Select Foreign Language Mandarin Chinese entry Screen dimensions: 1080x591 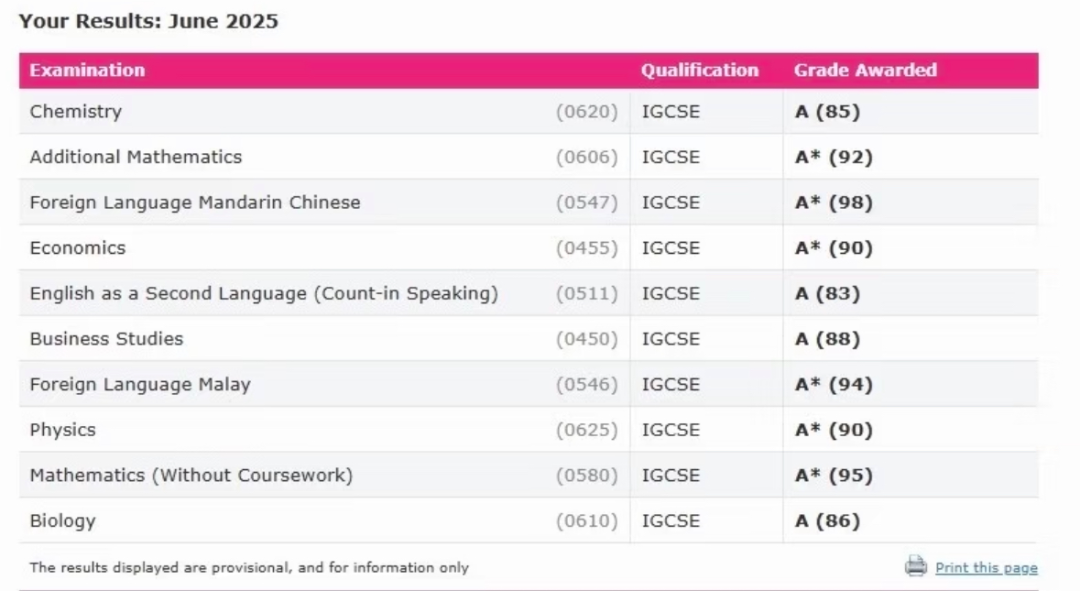click(x=195, y=203)
